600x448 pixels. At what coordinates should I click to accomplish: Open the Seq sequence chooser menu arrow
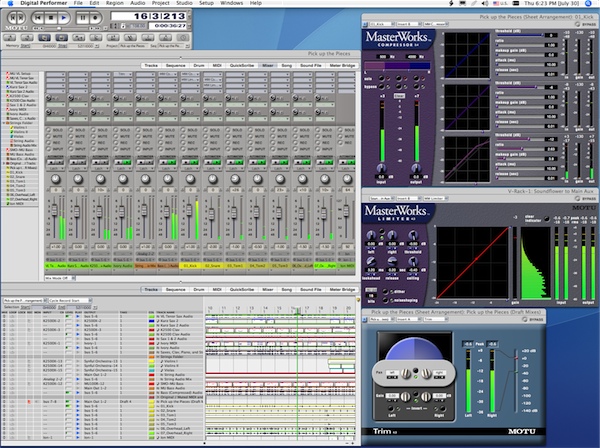point(188,46)
